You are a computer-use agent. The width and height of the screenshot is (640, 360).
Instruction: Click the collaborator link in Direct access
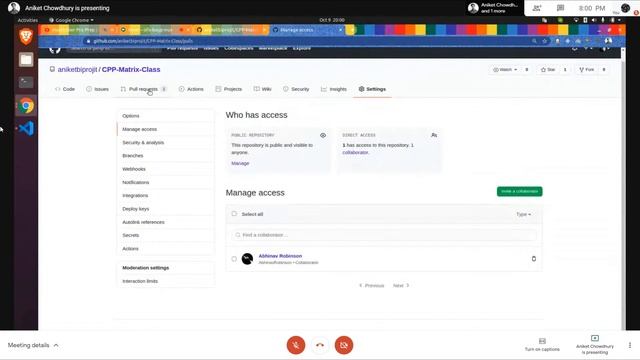tap(355, 152)
